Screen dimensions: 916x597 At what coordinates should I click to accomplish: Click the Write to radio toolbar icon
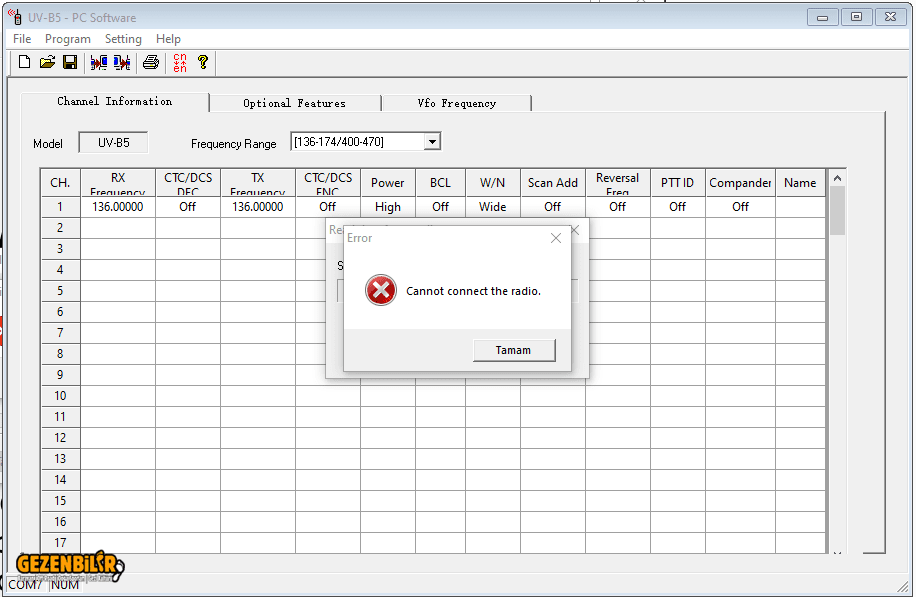(122, 62)
